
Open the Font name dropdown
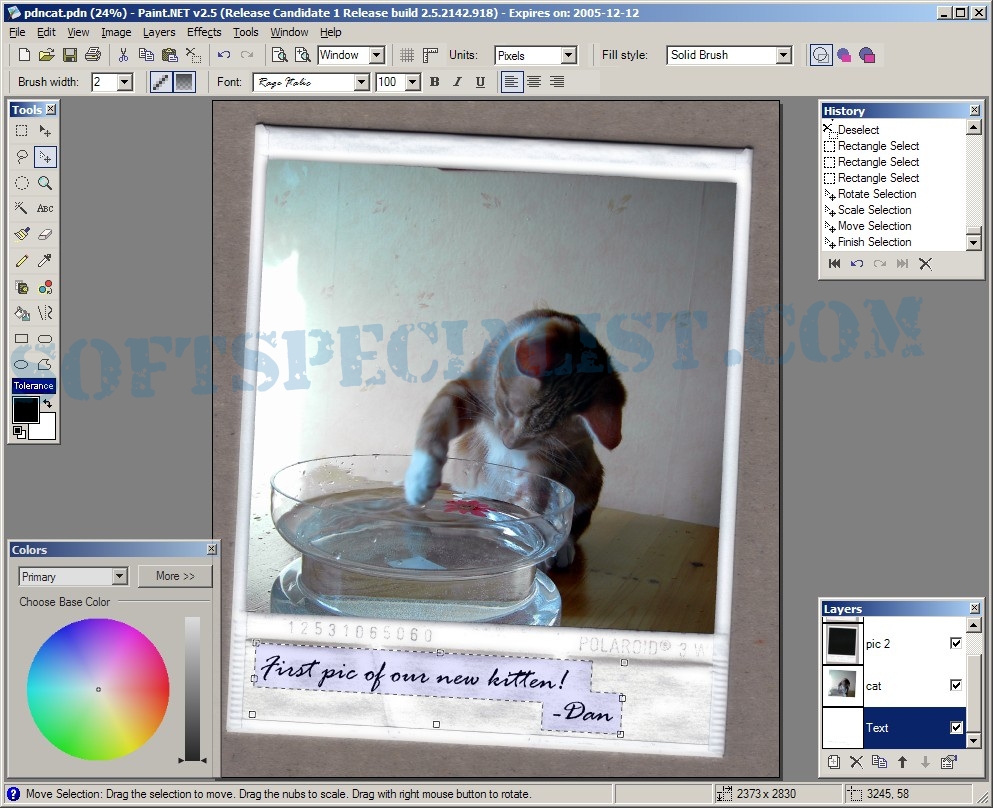[x=362, y=82]
